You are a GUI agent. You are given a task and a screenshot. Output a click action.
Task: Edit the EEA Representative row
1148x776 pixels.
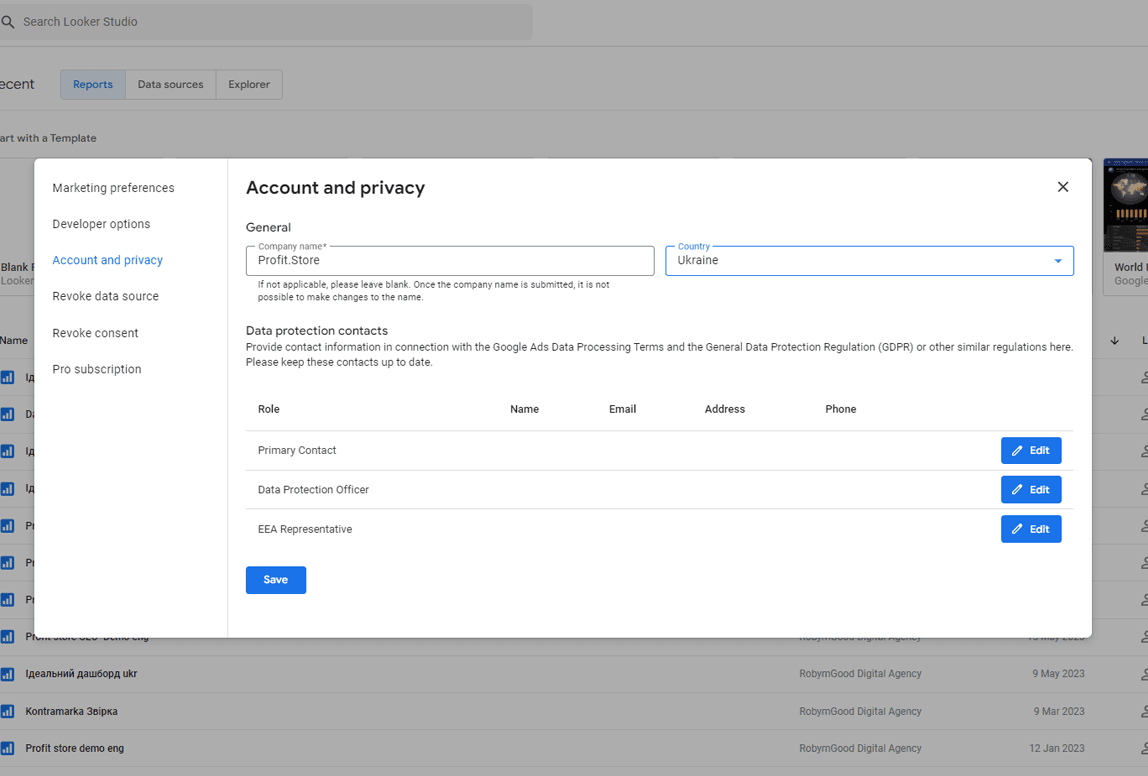[1031, 529]
